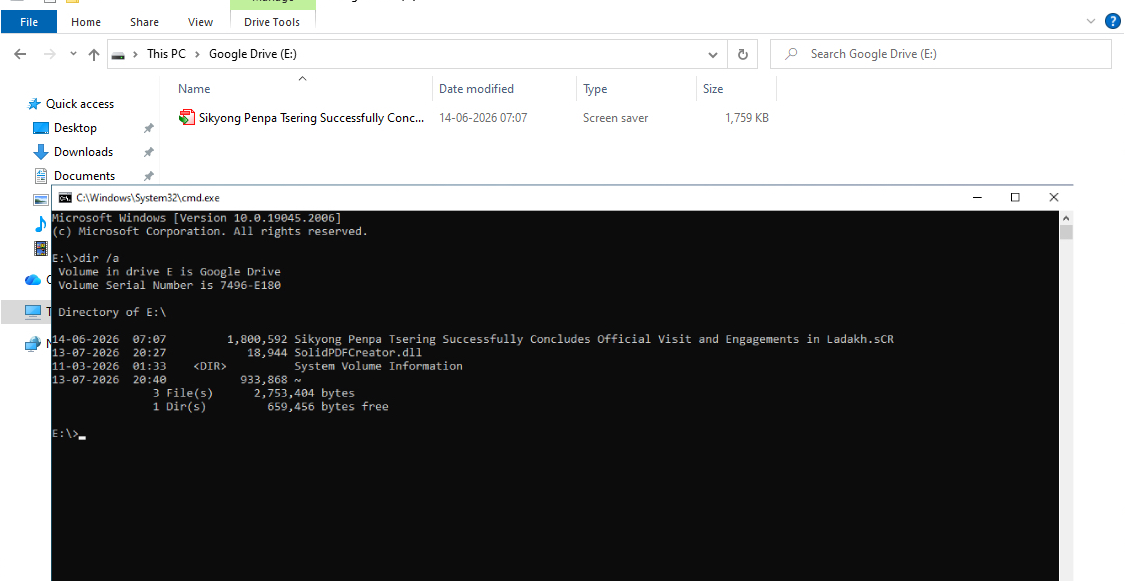Click the OneDrive cloud icon in the sidebar
1125x581 pixels.
[33, 280]
